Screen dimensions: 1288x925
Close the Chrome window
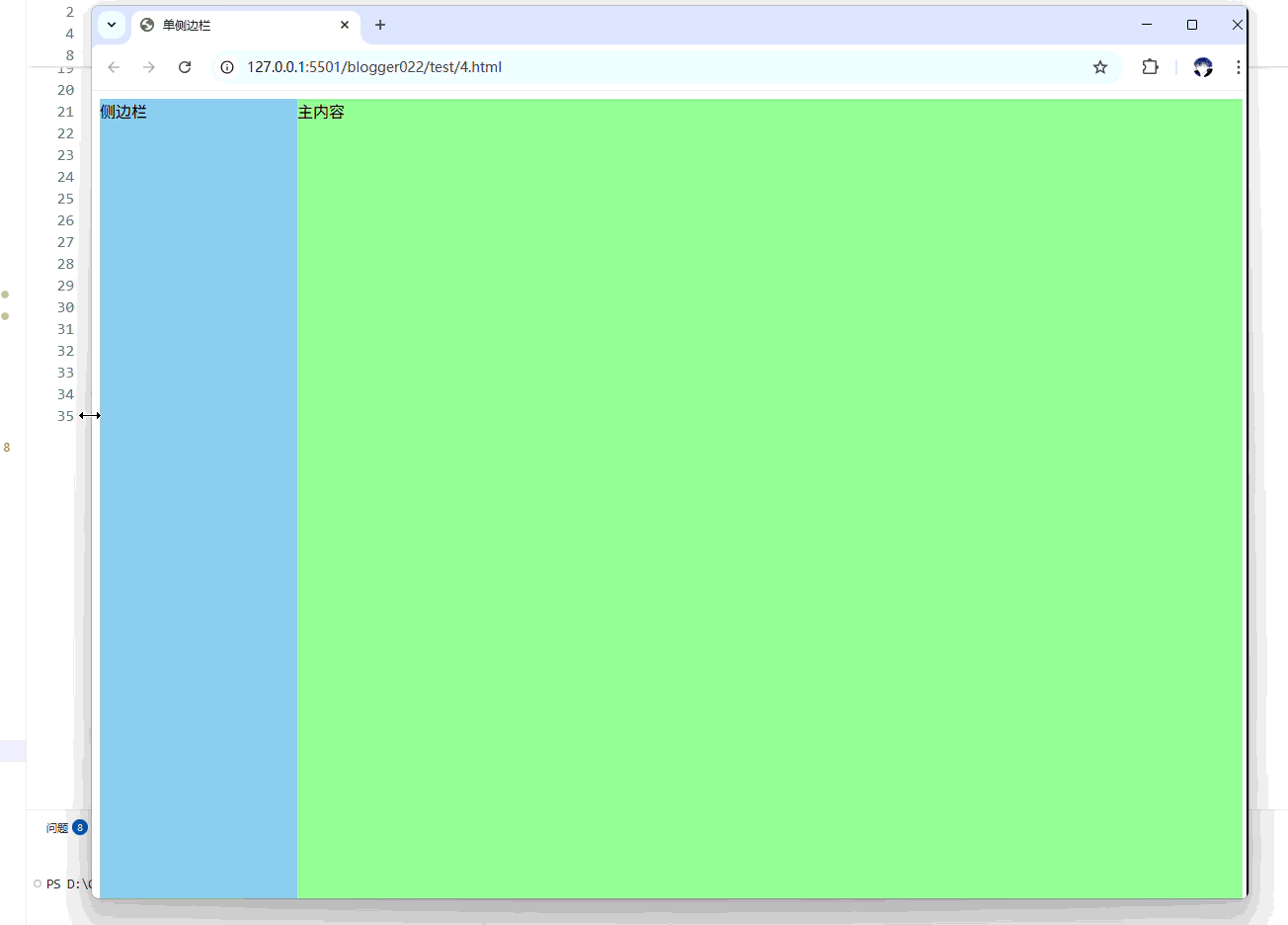click(x=1237, y=25)
